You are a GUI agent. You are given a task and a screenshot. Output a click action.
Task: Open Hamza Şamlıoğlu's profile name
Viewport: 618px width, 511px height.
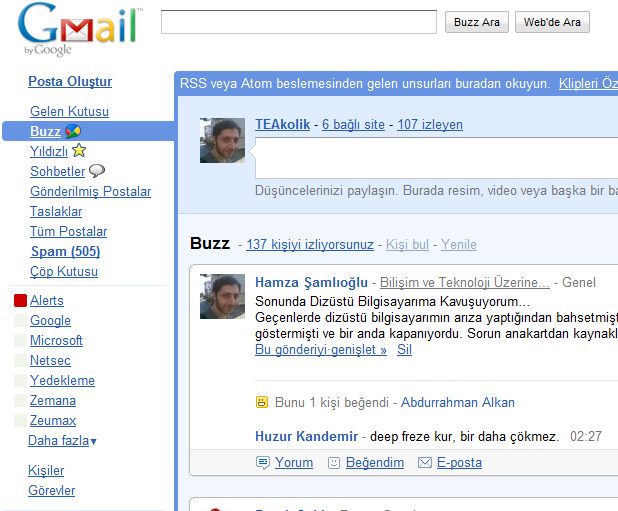[x=311, y=282]
